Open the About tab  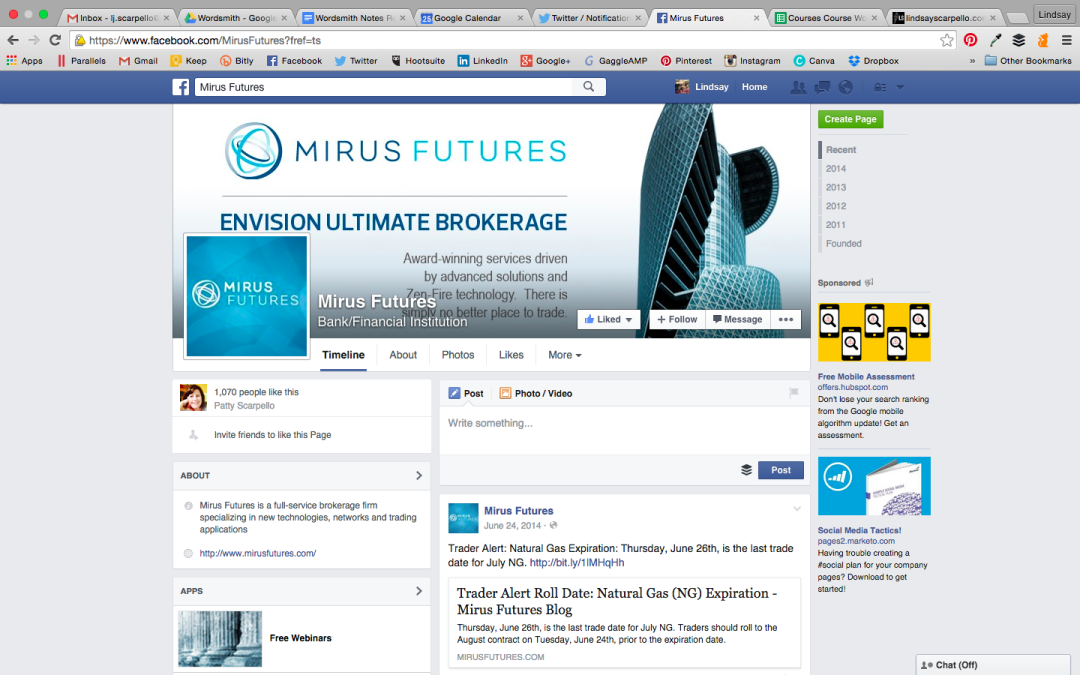tap(403, 355)
